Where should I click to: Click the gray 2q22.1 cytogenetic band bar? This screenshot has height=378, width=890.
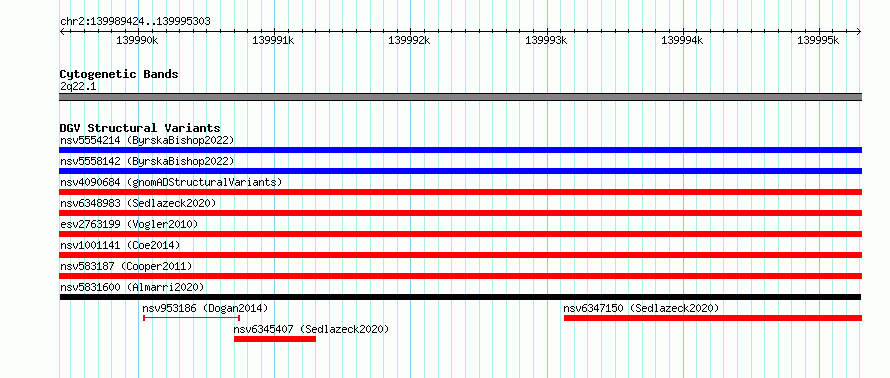(x=460, y=97)
